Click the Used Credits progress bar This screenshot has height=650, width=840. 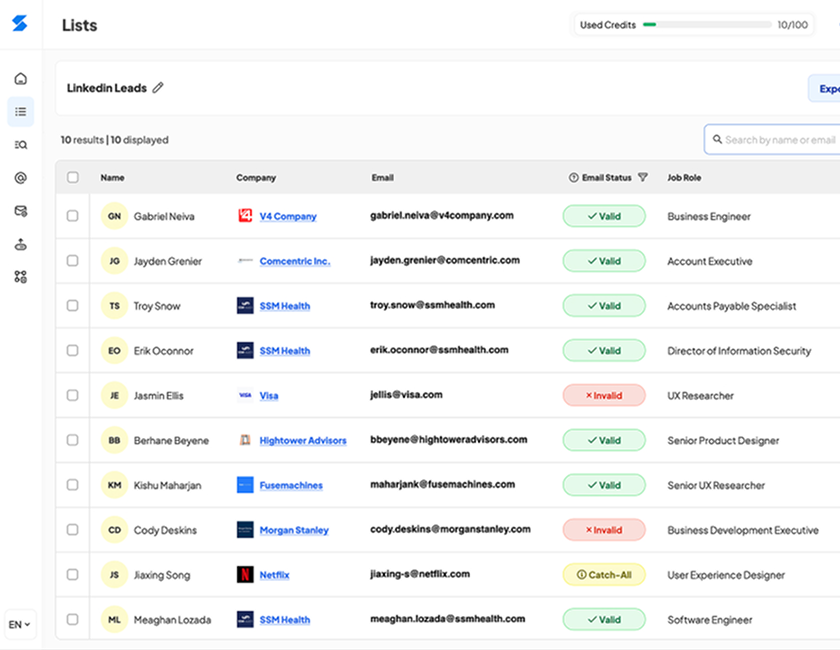706,25
